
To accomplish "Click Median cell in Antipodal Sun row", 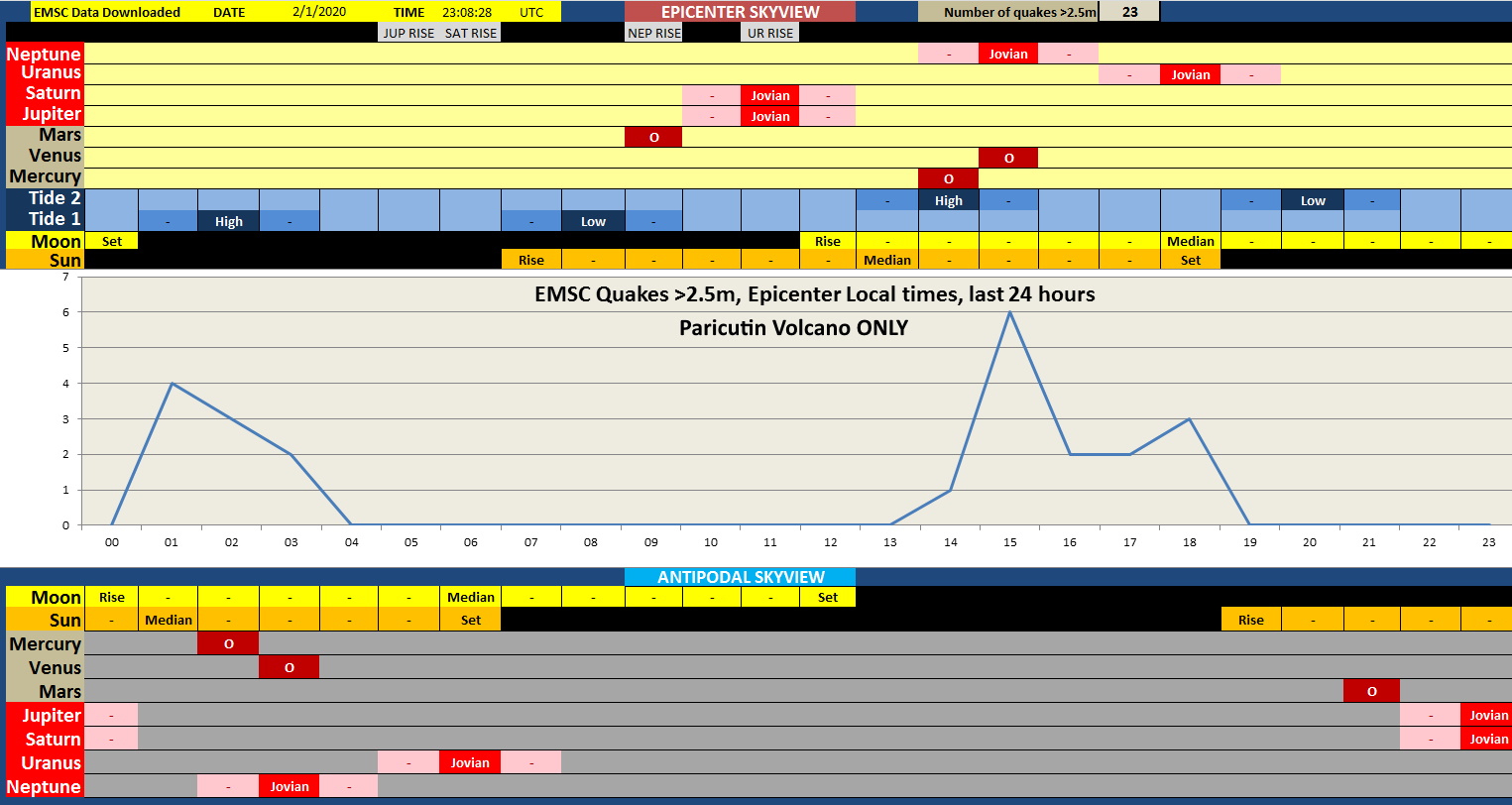I will click(169, 620).
